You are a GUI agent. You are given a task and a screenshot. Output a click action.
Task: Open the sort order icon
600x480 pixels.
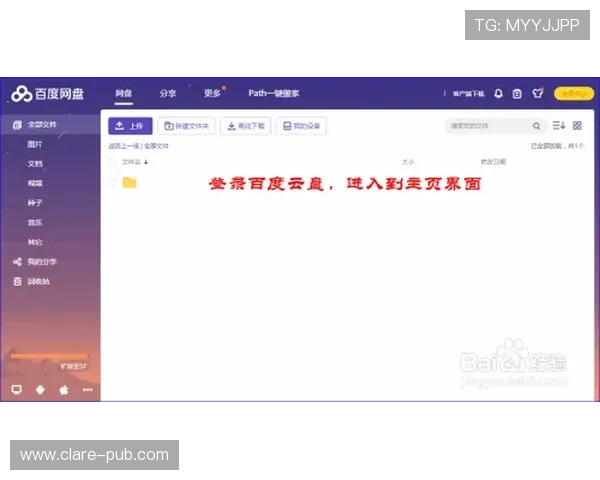[559, 125]
